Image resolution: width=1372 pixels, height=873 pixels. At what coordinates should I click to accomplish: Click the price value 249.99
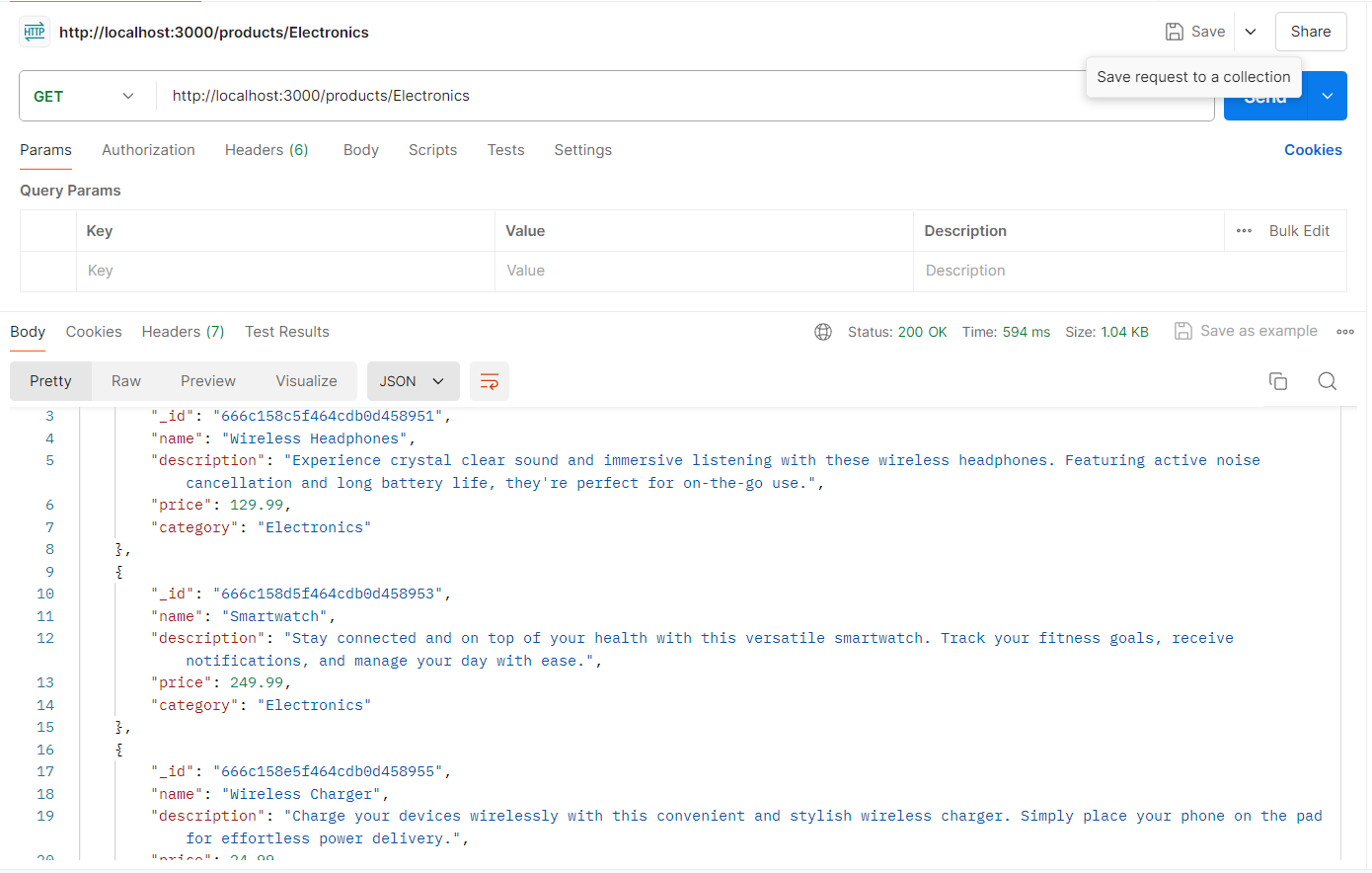[257, 682]
